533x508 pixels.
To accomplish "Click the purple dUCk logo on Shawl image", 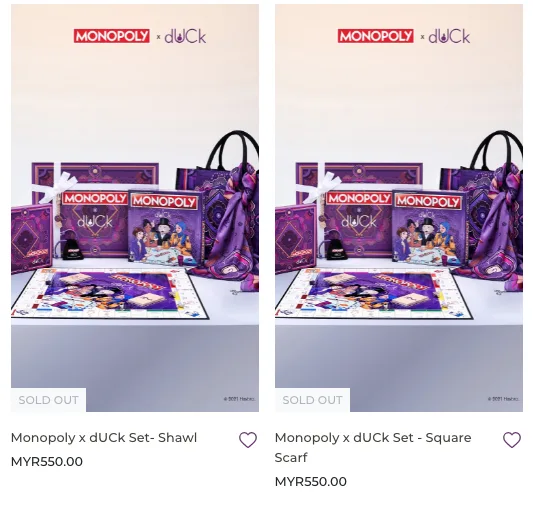I will [x=185, y=36].
